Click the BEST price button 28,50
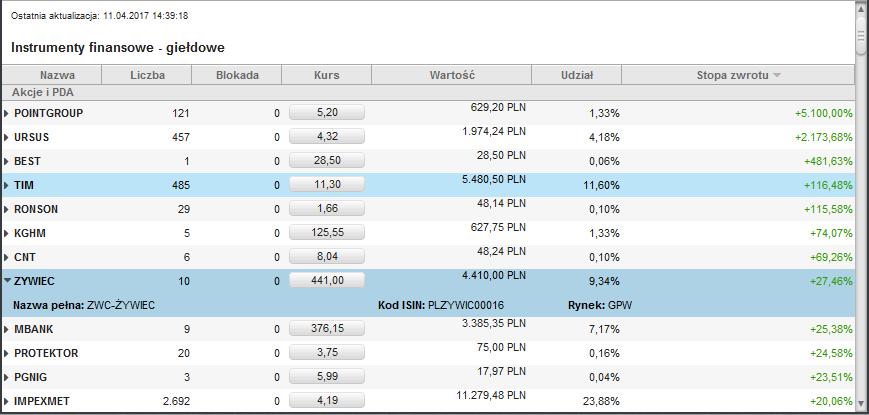The image size is (869, 415). pos(327,160)
